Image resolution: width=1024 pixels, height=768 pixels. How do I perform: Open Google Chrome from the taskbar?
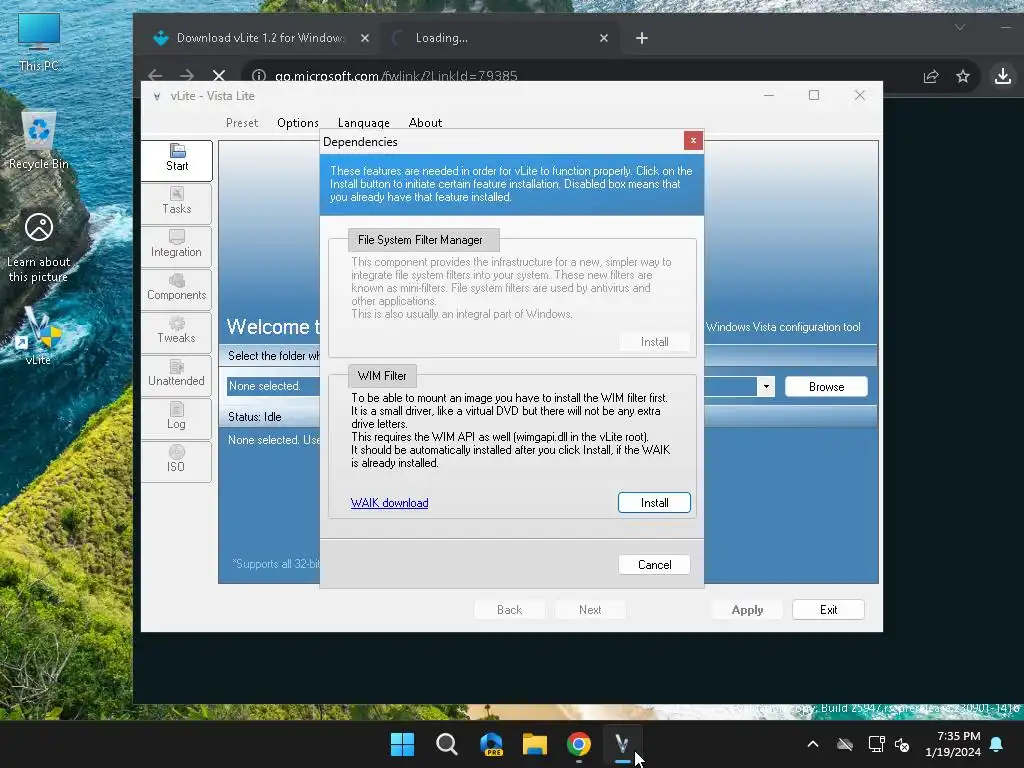(x=579, y=744)
